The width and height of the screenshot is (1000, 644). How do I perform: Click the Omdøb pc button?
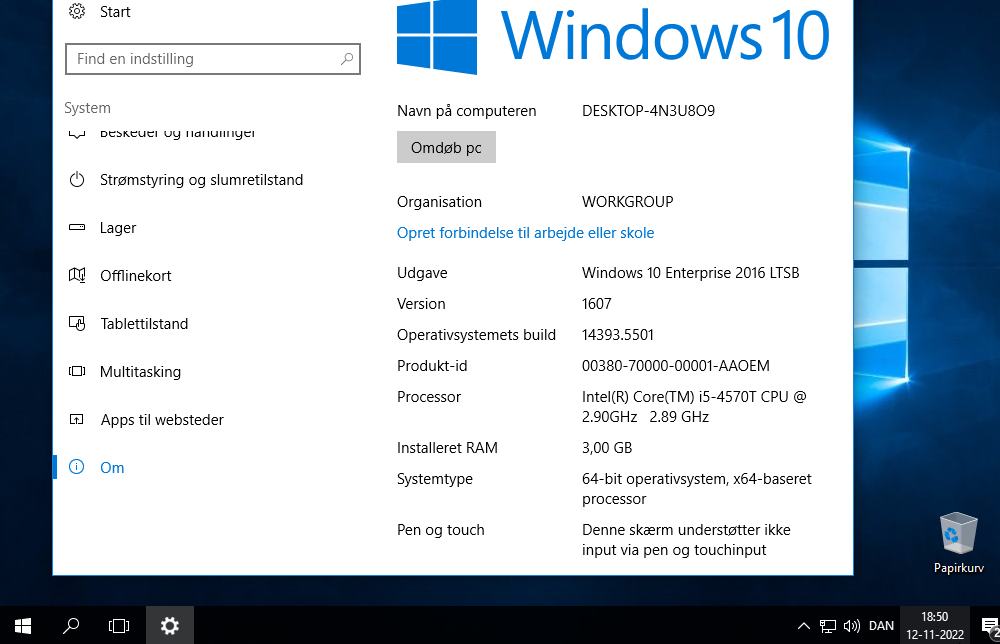point(446,147)
